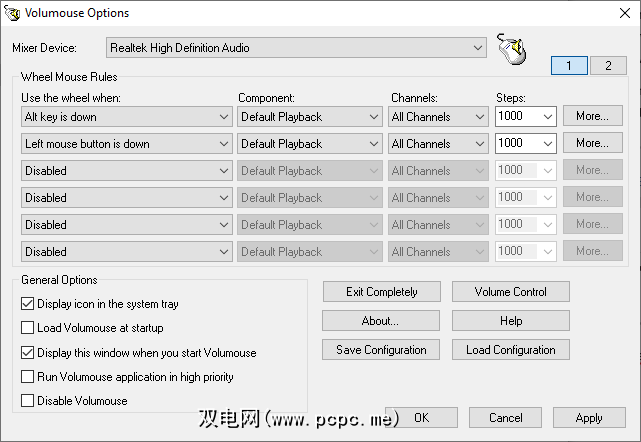Confirm with the OK button
The height and width of the screenshot is (442, 641).
point(421,418)
